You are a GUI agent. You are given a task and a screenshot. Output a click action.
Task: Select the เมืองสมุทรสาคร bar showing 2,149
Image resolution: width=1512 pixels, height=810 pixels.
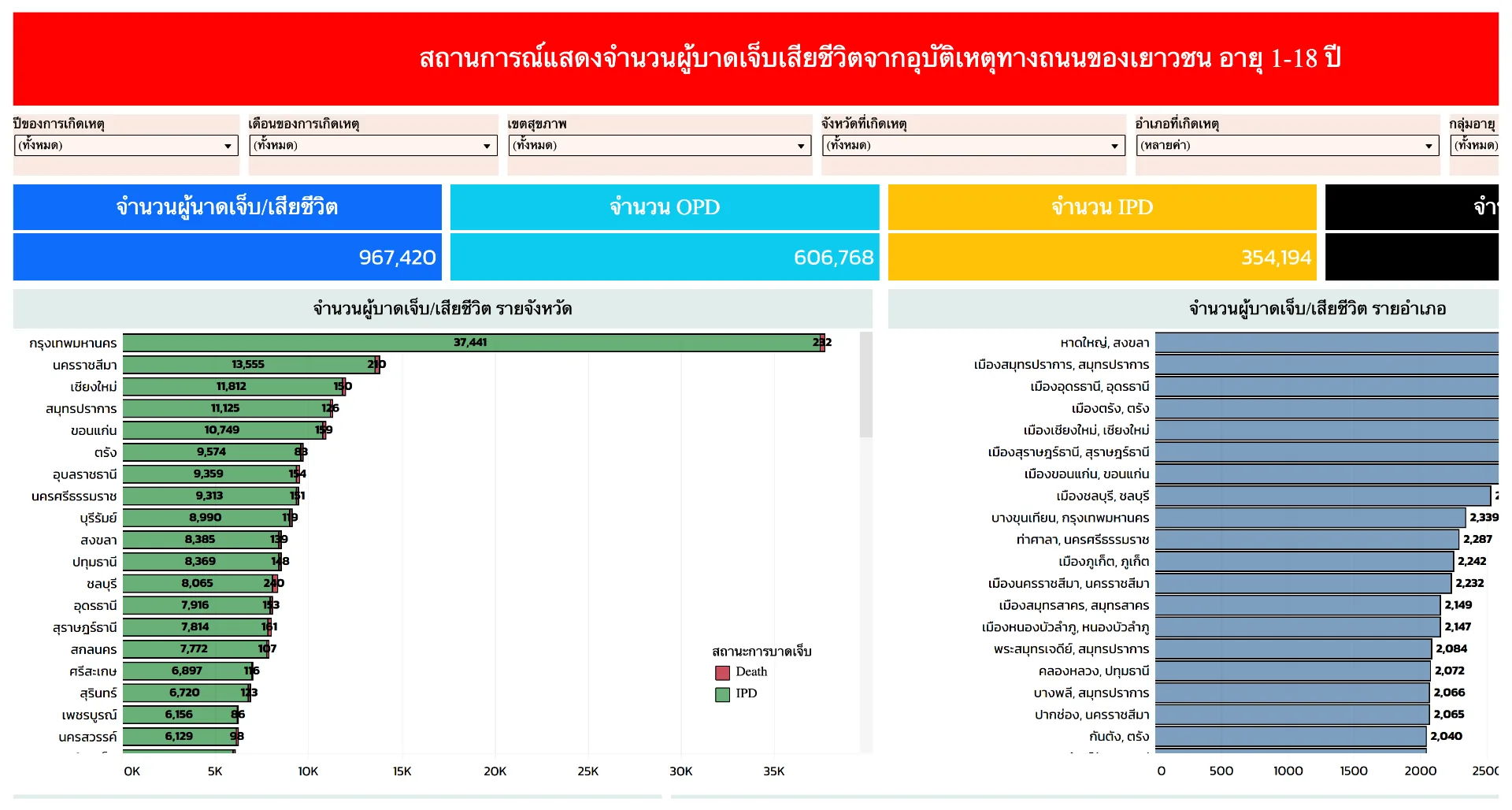[1298, 605]
